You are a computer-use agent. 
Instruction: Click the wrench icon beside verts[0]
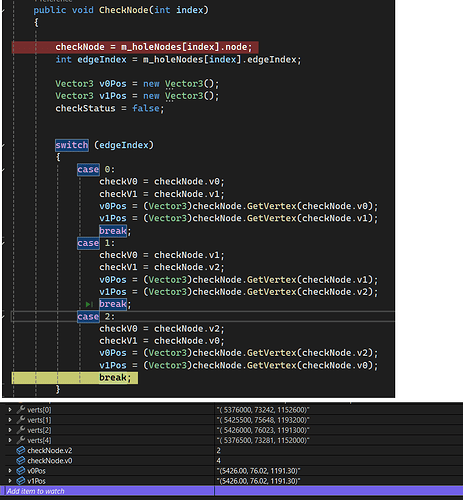(21, 410)
